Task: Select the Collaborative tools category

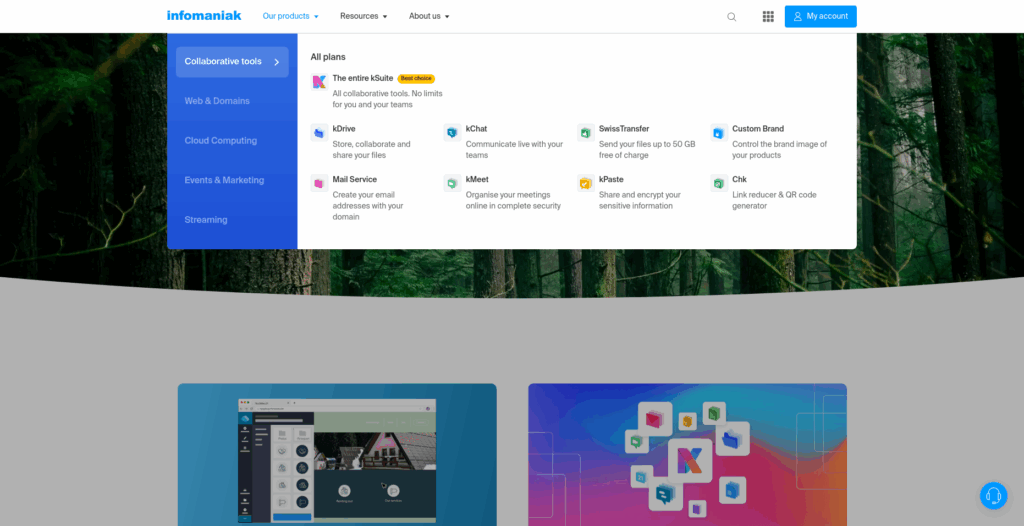Action: [232, 62]
